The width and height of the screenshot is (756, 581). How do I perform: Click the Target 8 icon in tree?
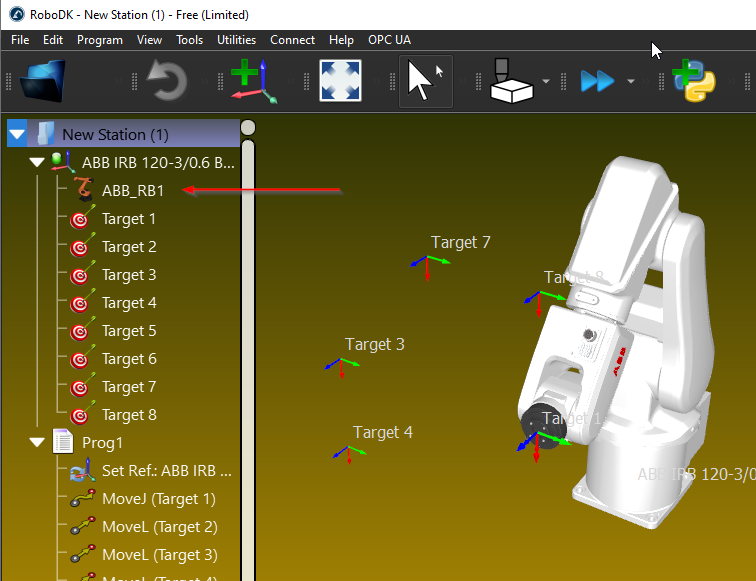coord(82,413)
